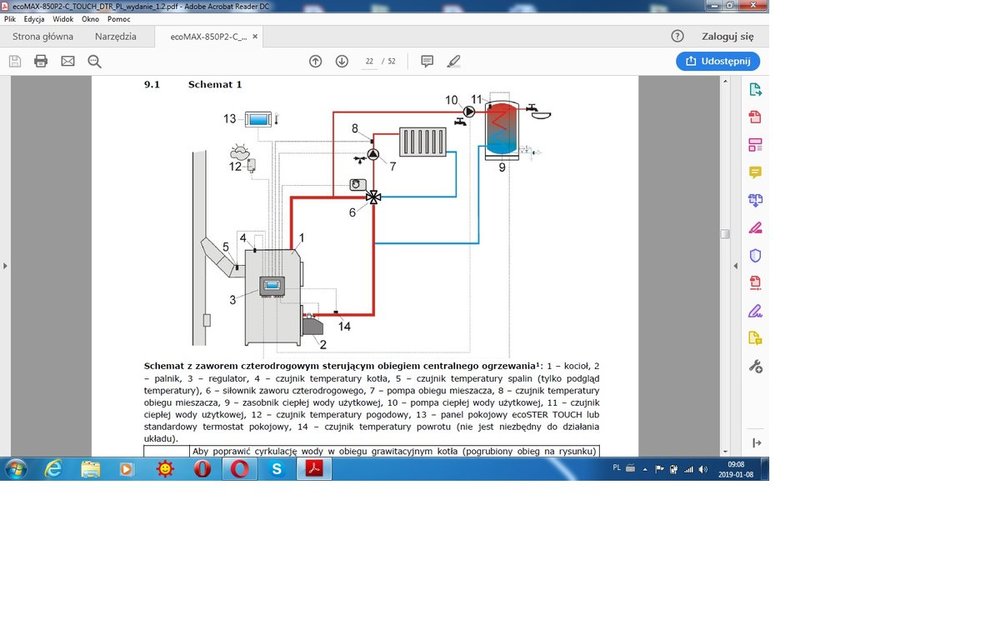The image size is (1000, 625).
Task: Add a sticky note comment
Action: 427,61
